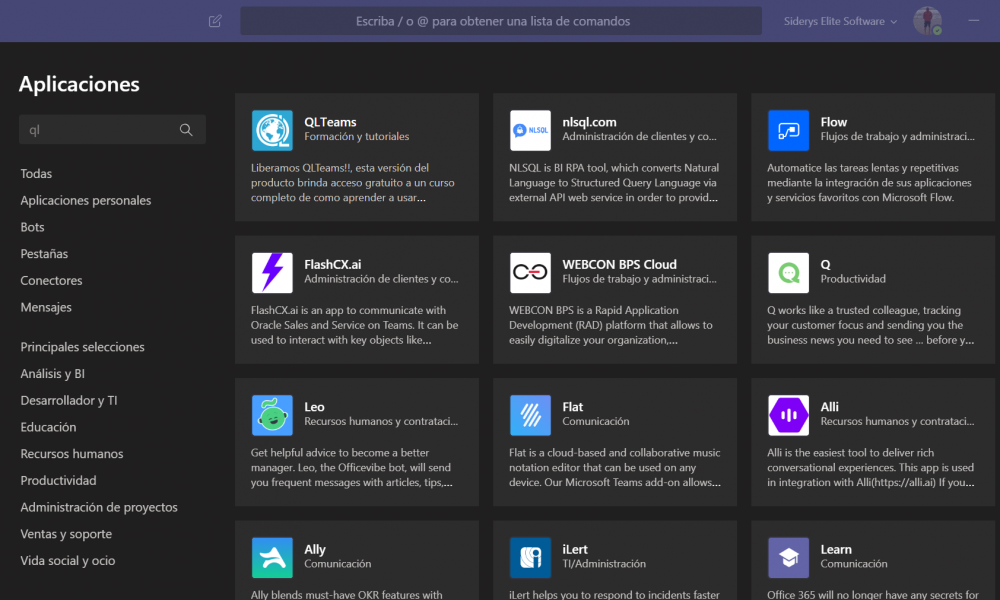
Task: Open Administración de proyectos filter
Action: 99,508
